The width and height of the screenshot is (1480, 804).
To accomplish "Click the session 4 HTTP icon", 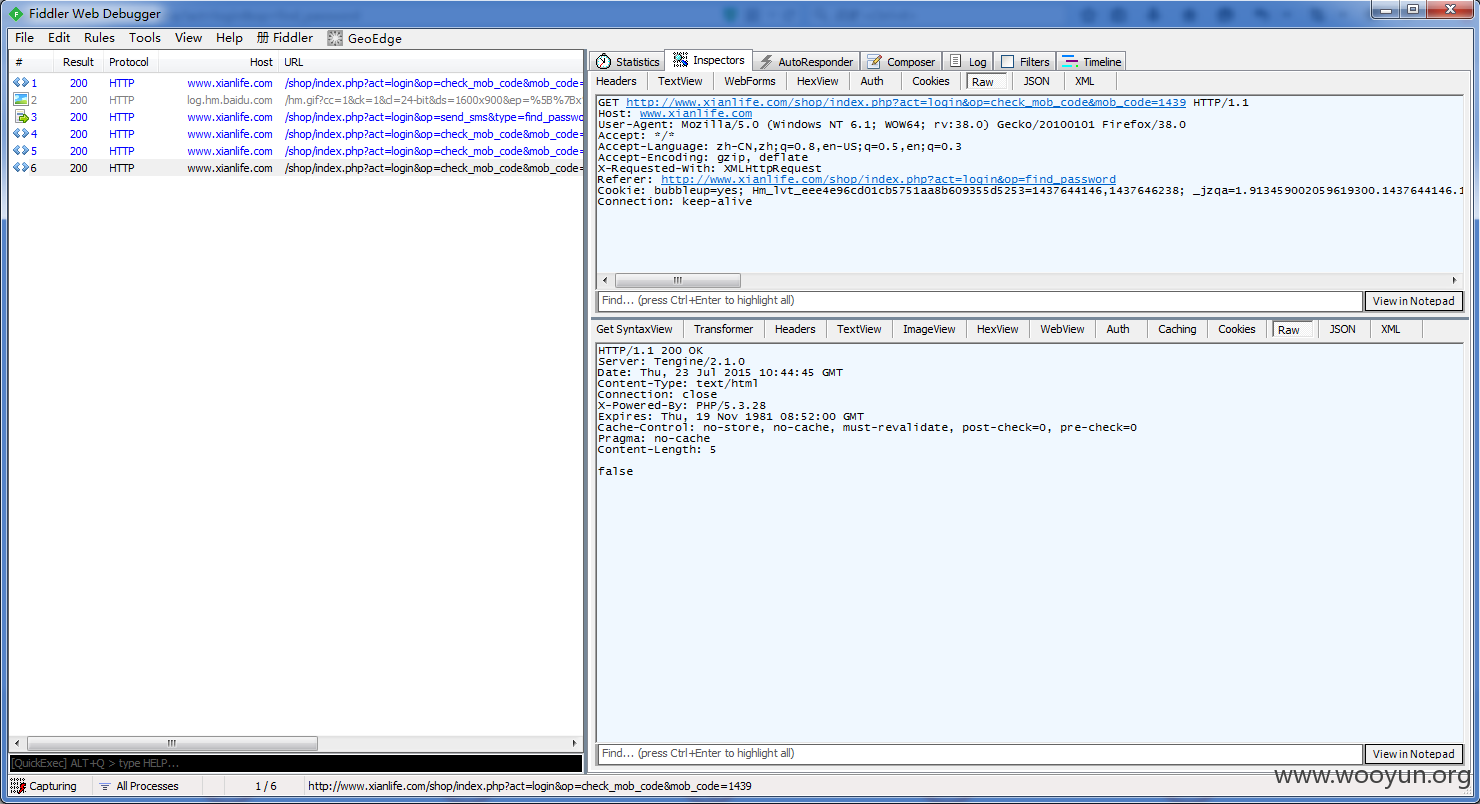I will point(20,134).
